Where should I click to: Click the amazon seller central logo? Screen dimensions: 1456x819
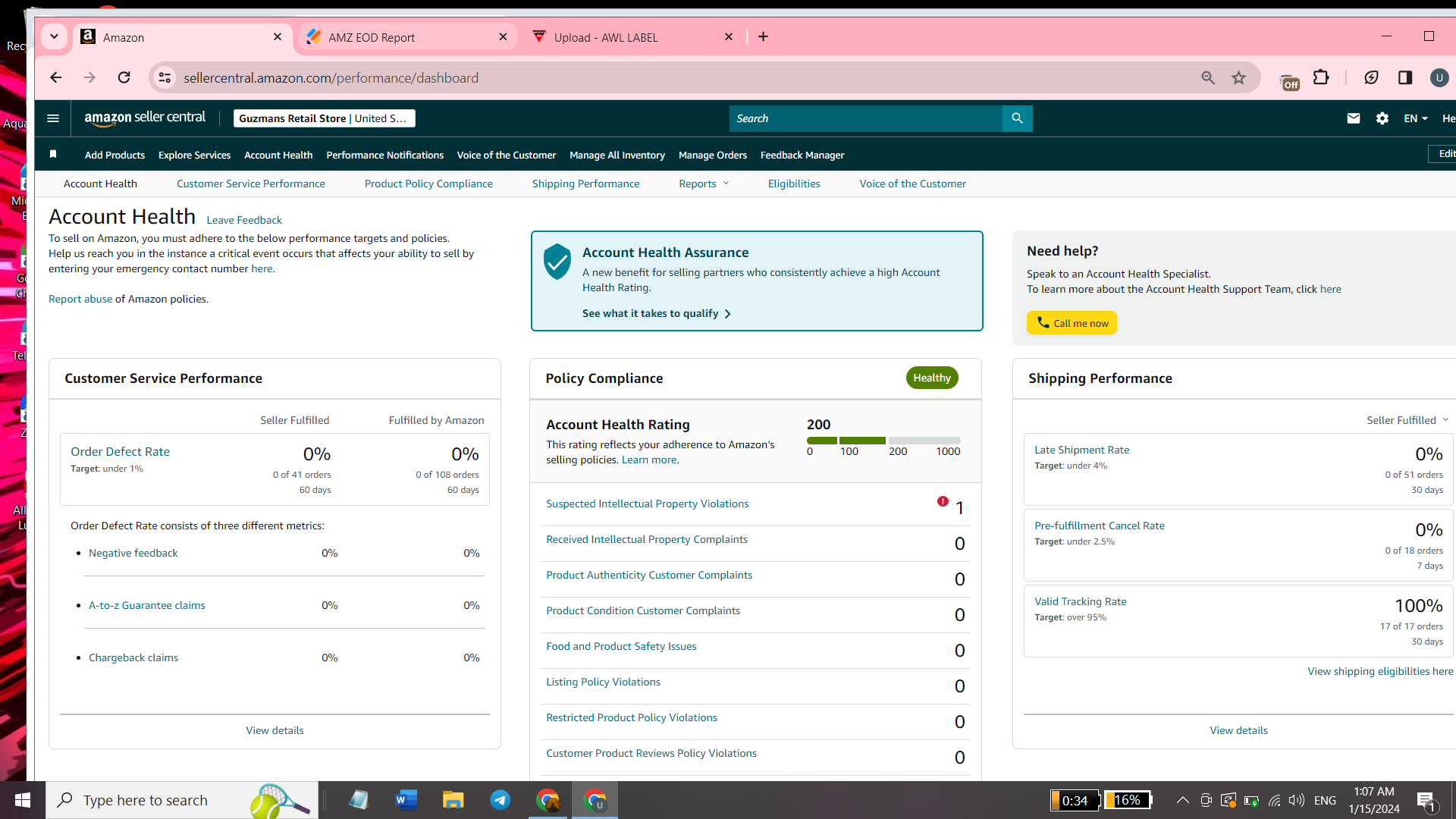[145, 118]
